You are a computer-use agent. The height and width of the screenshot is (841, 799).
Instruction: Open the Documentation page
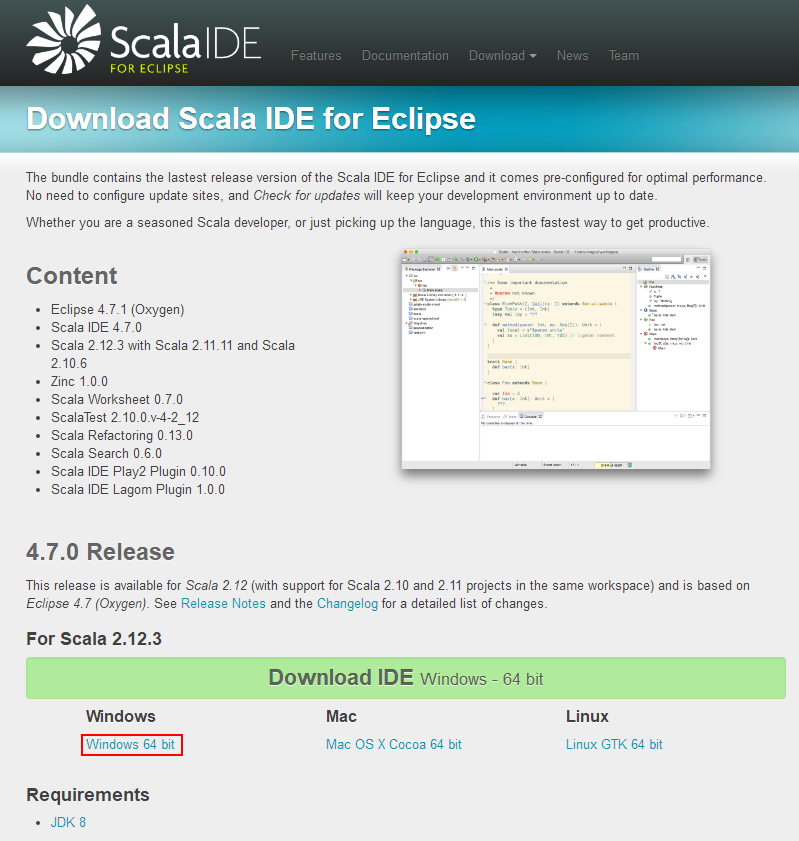click(x=405, y=55)
